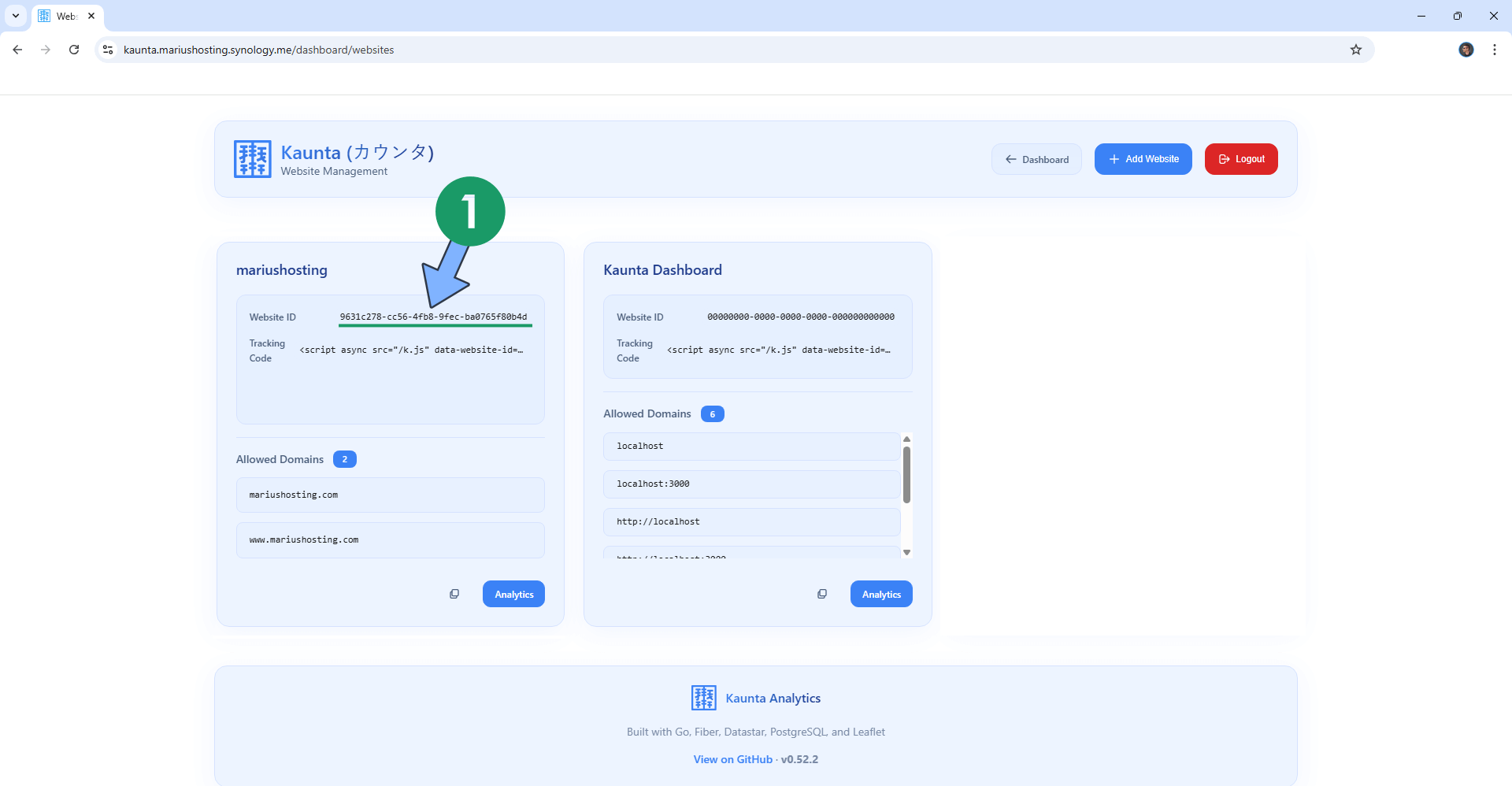Click the Kaunta abacus logo in the header

pyautogui.click(x=252, y=158)
